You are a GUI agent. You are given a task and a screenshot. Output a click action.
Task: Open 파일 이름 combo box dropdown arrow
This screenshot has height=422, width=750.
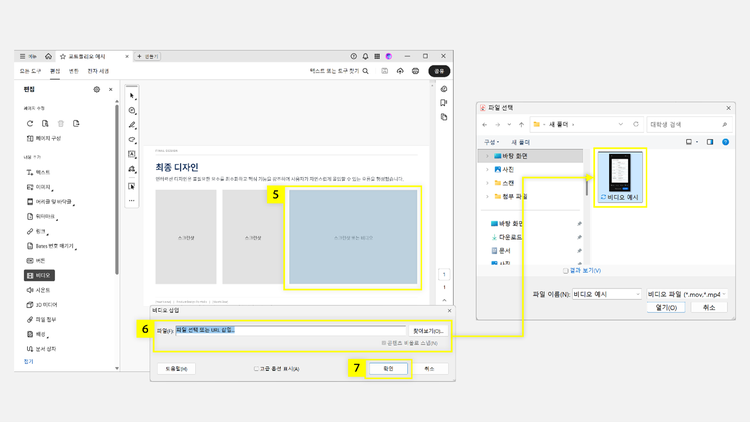tap(637, 294)
